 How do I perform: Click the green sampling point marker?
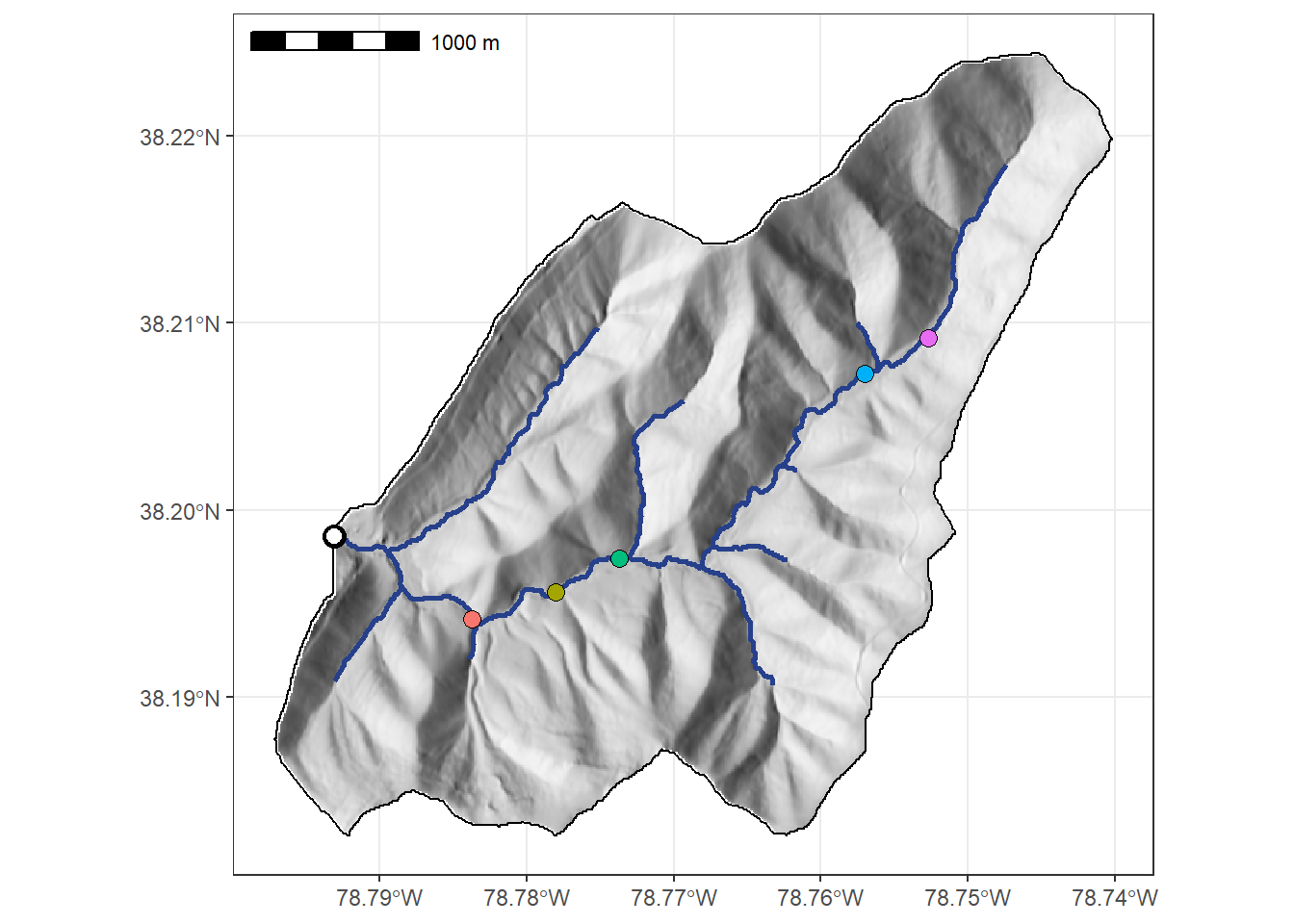coord(619,558)
